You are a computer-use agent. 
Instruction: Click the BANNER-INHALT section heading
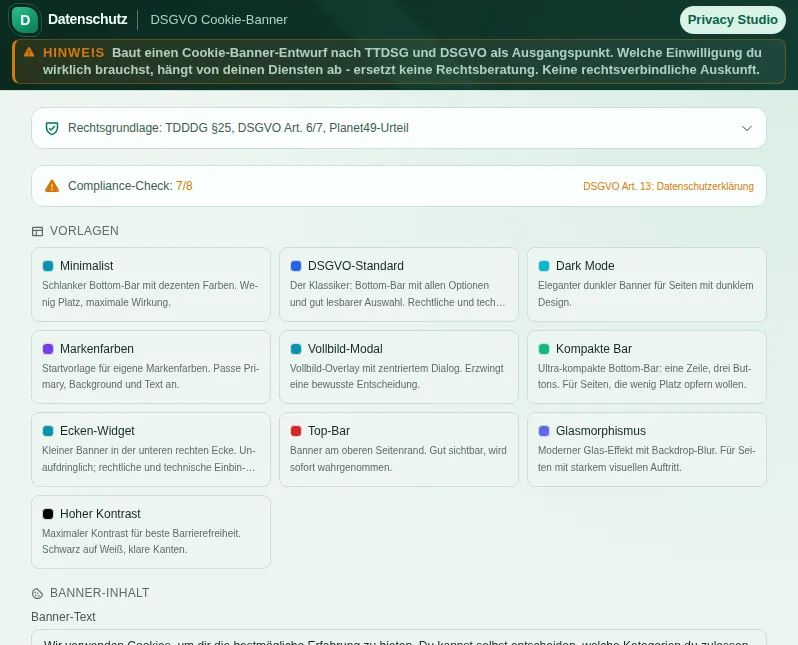coord(99,593)
